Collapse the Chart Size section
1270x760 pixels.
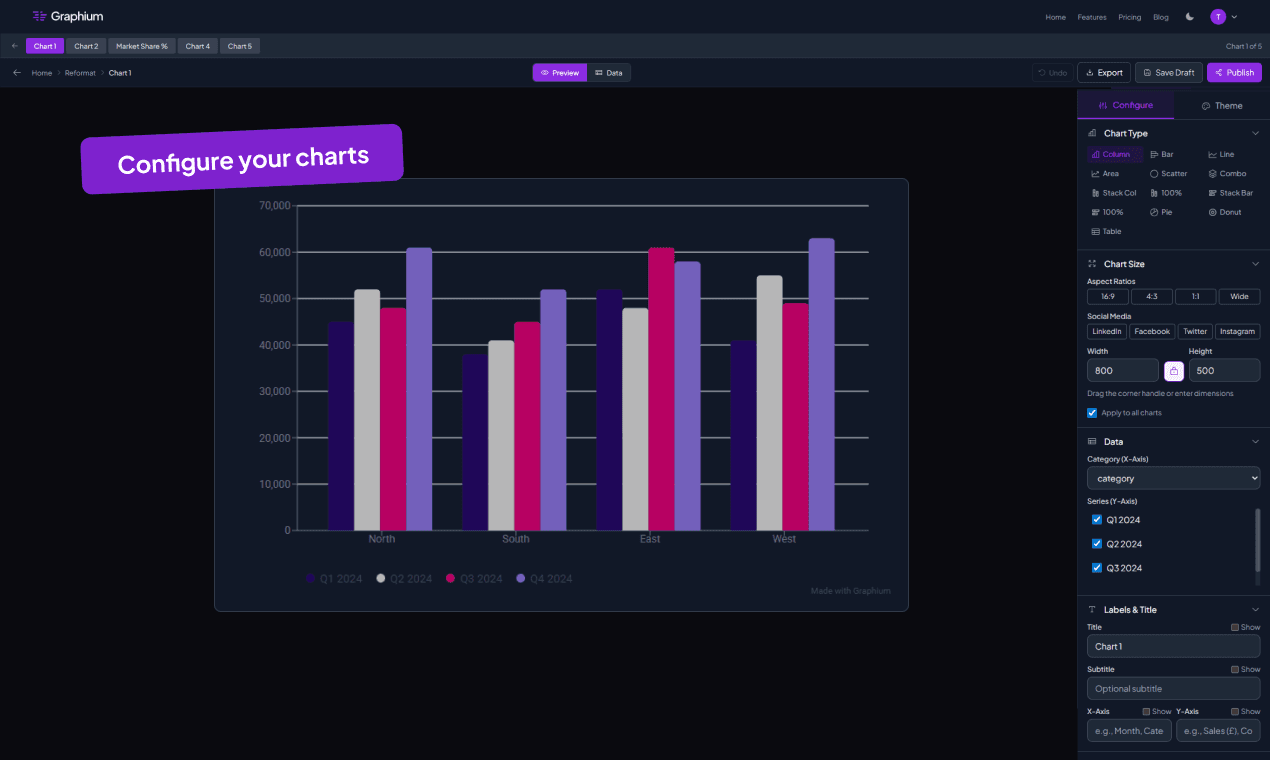(x=1255, y=263)
